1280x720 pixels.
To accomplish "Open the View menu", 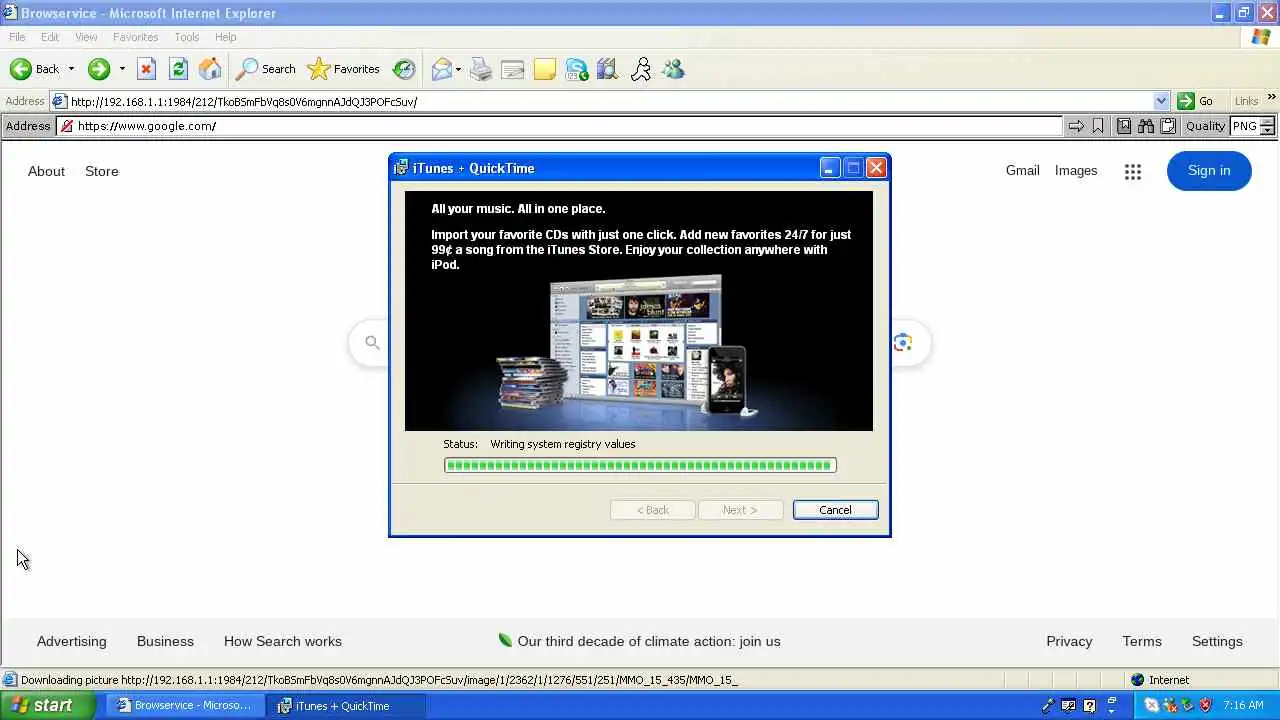I will [x=86, y=37].
